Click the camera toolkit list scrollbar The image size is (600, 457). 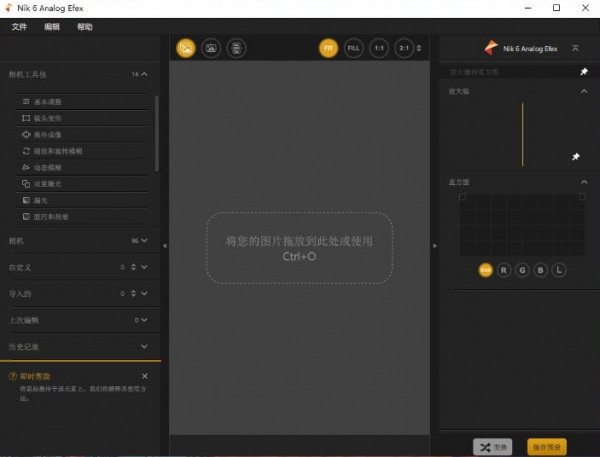(x=157, y=133)
